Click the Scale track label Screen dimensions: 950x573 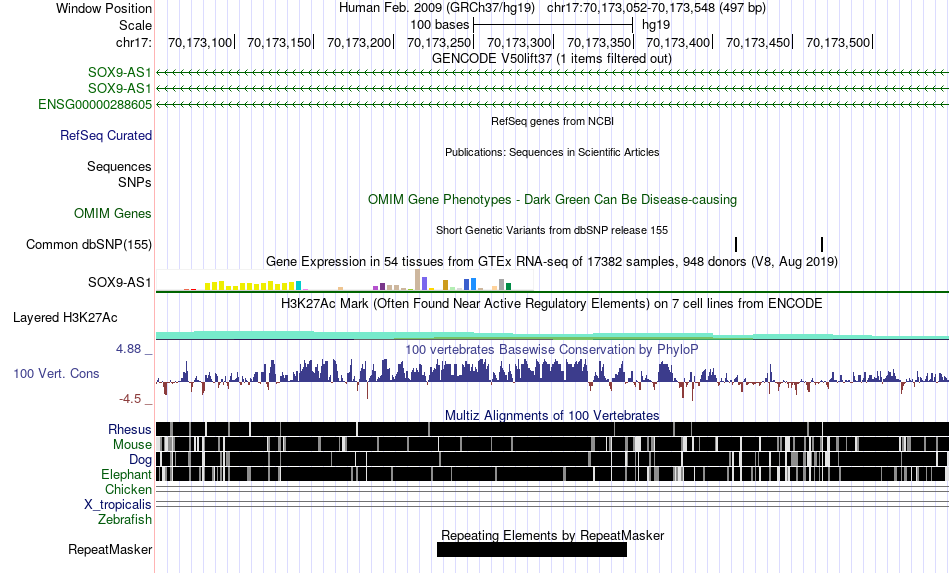tap(135, 25)
